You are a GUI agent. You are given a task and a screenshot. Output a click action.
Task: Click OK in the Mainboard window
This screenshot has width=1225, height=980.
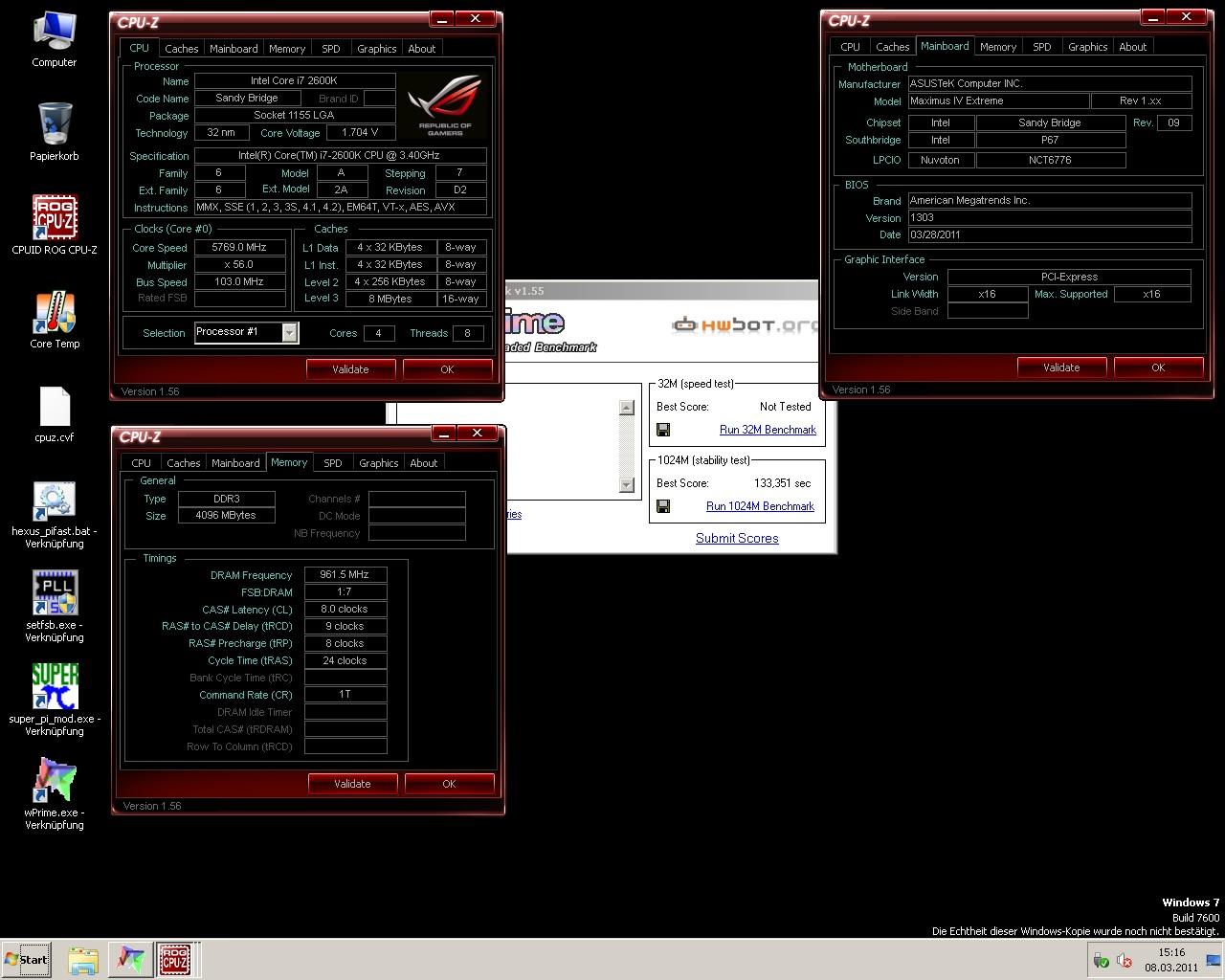click(1158, 367)
